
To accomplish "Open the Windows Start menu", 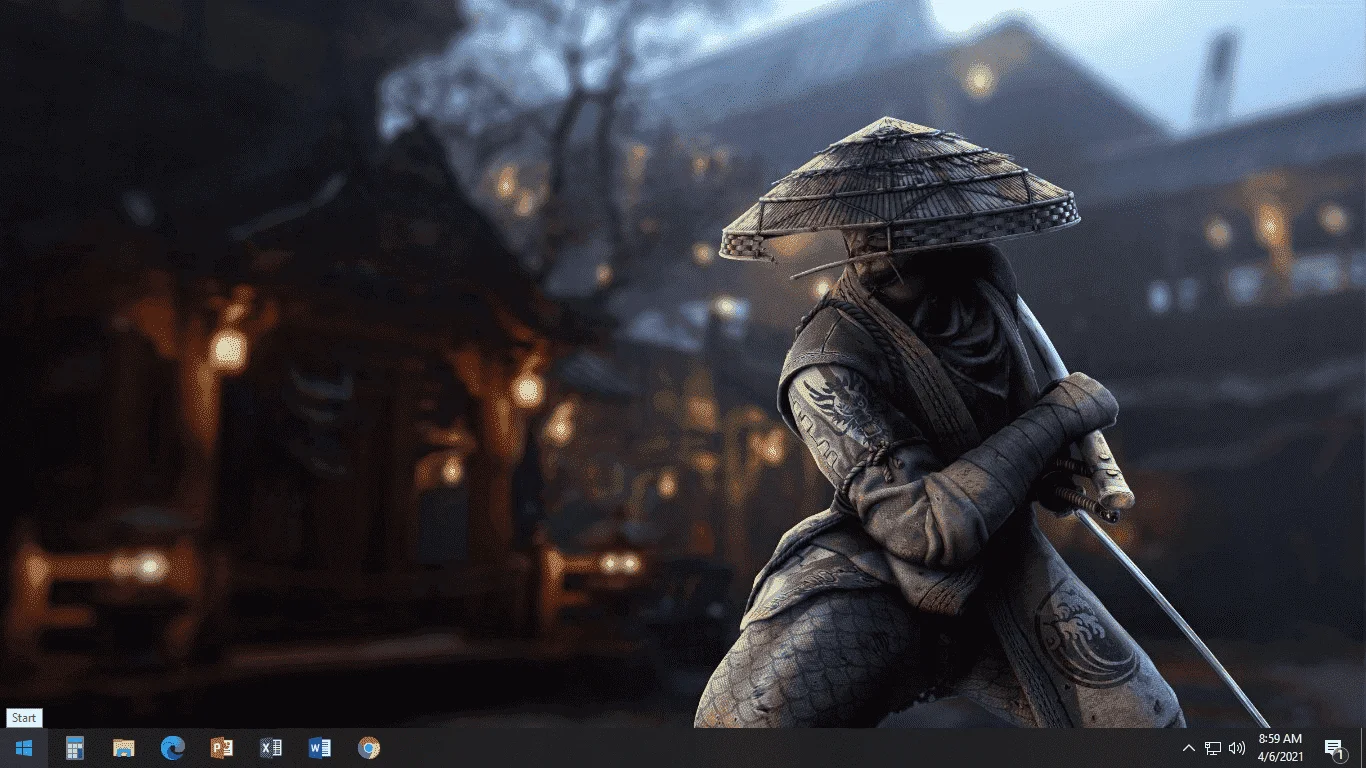I will tap(24, 748).
